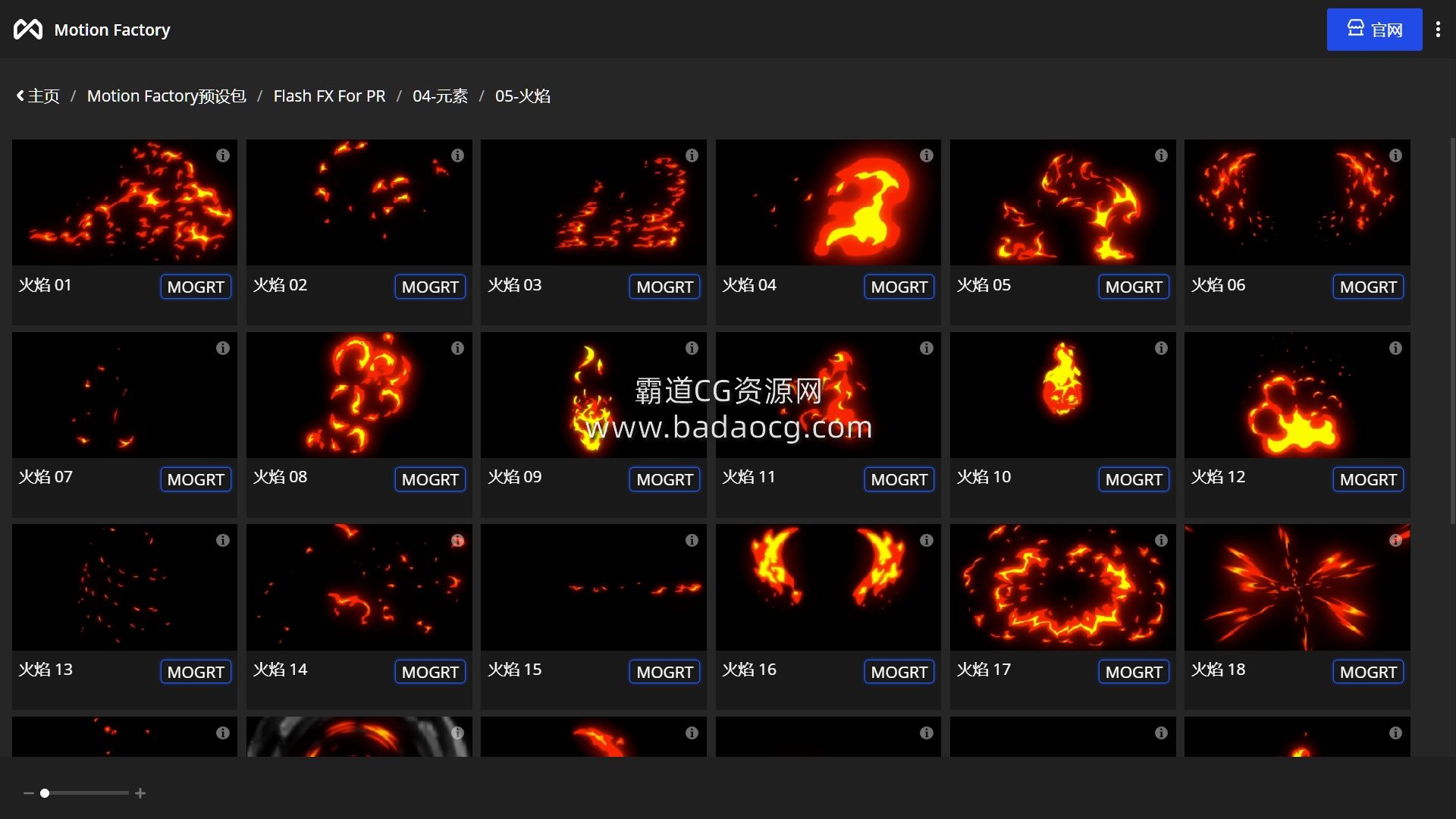Select the 火焰 04 thumbnail
The image size is (1456, 819).
pyautogui.click(x=828, y=202)
